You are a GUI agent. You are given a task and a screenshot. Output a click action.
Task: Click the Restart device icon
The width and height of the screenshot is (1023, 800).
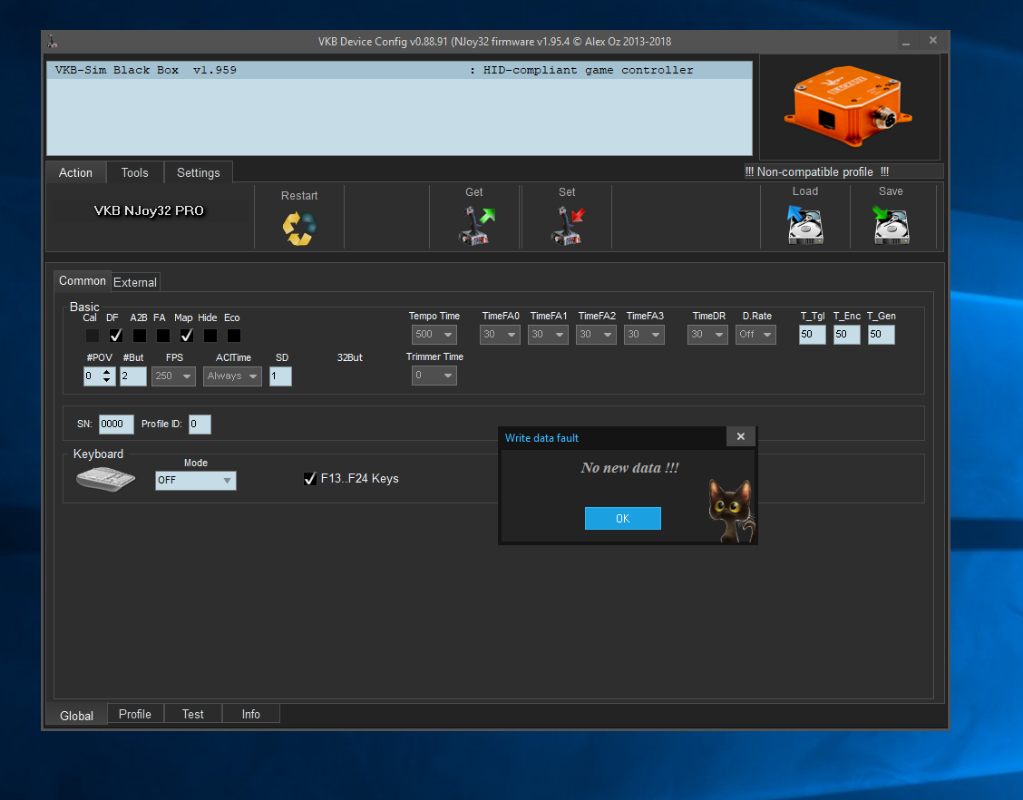coord(299,228)
